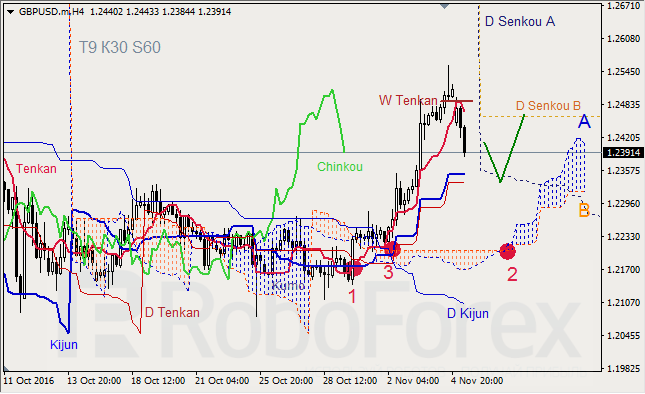Click the 1.22330 price axis label
The width and height of the screenshot is (645, 394).
(624, 236)
